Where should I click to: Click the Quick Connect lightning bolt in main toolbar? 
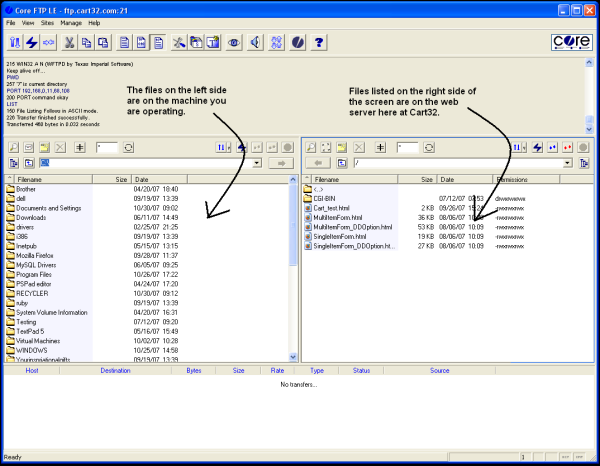click(31, 42)
